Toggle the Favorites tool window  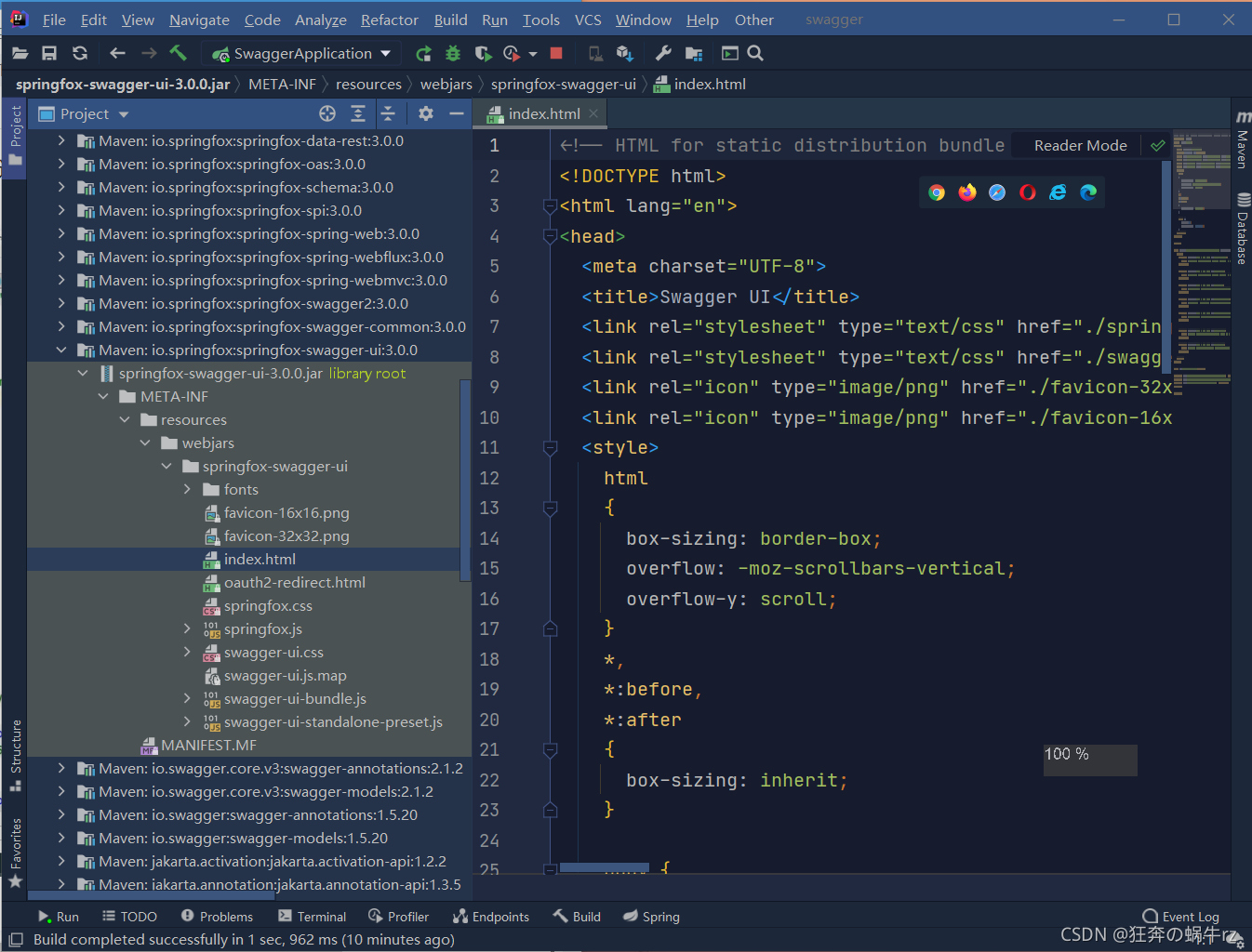[15, 853]
